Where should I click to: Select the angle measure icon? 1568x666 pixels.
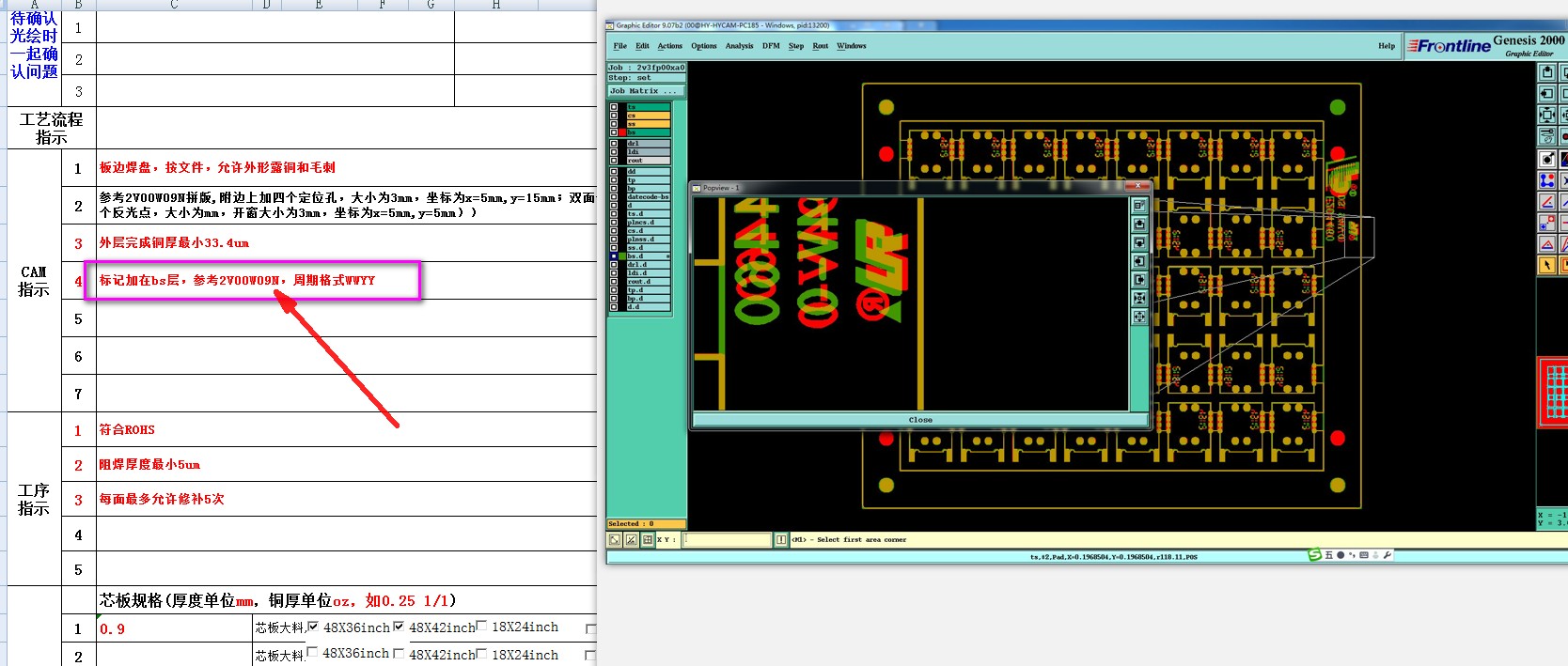(1546, 201)
